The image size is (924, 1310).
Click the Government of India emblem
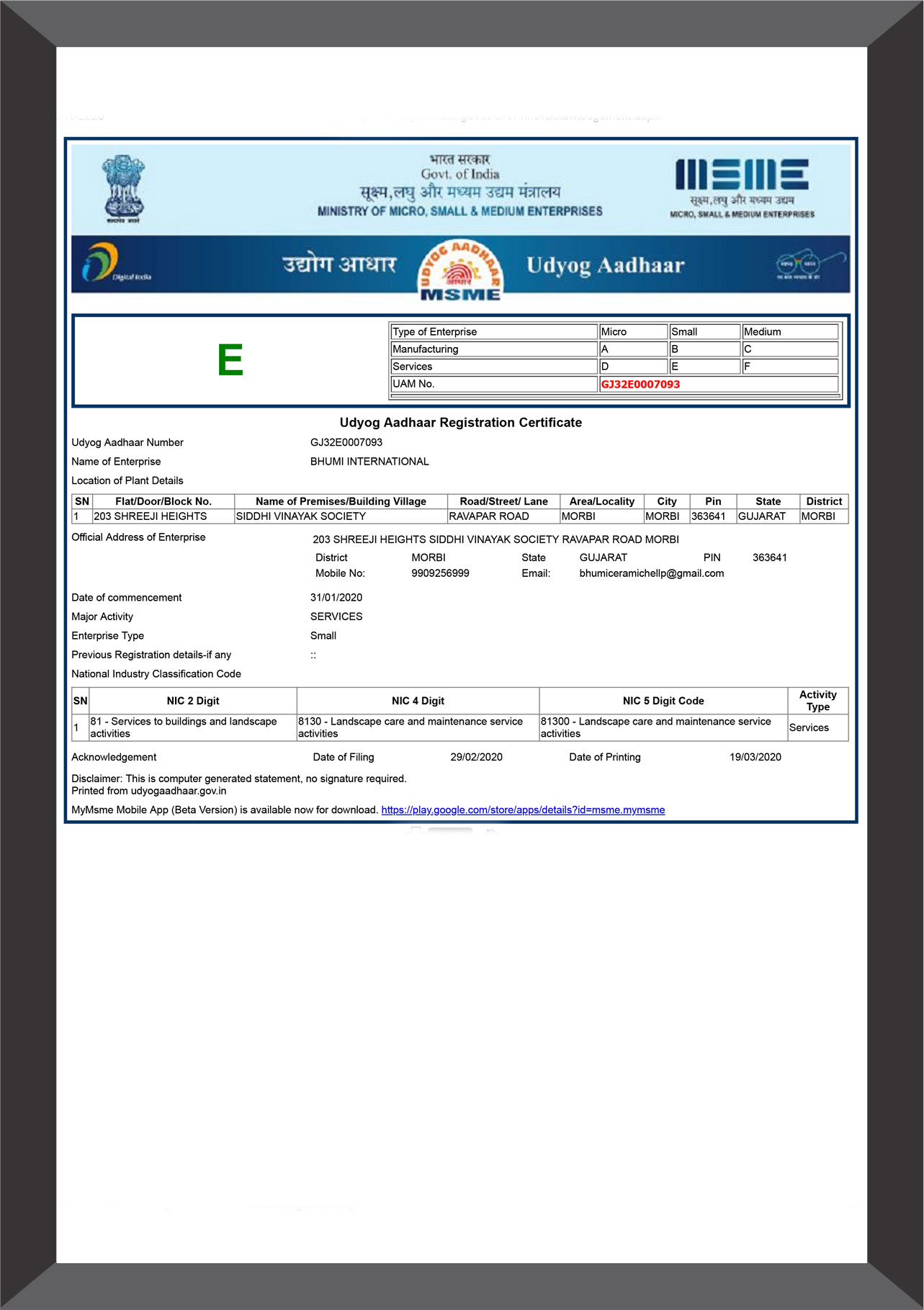[123, 189]
